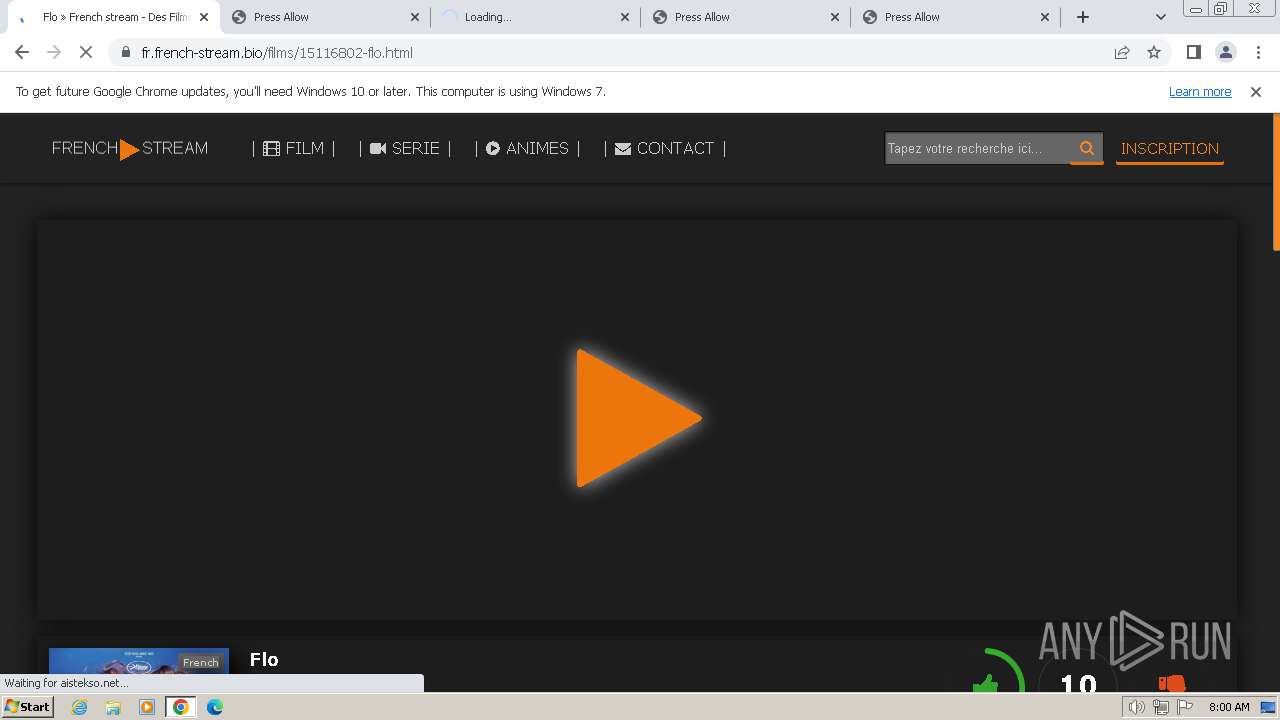The width and height of the screenshot is (1280, 720).
Task: Click the red thumbs down icon
Action: click(x=1171, y=684)
